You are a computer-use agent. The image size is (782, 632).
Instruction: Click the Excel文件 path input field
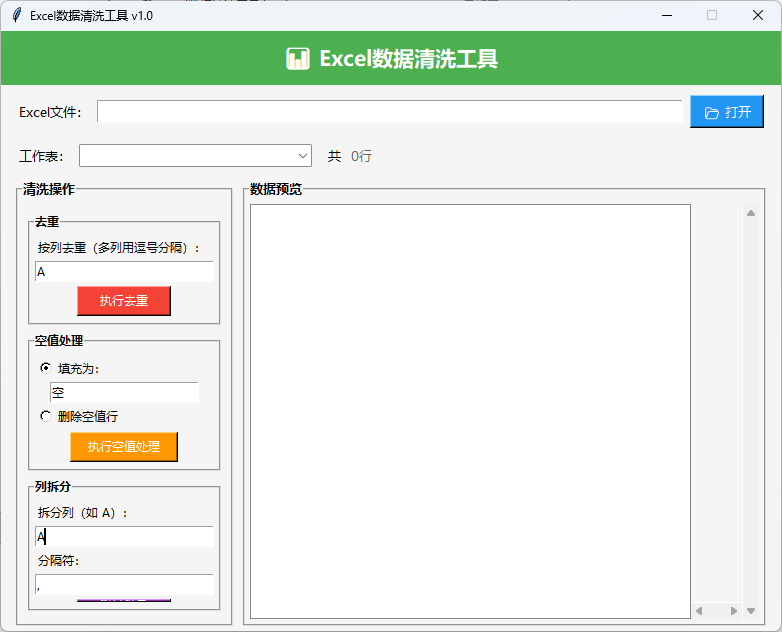390,112
